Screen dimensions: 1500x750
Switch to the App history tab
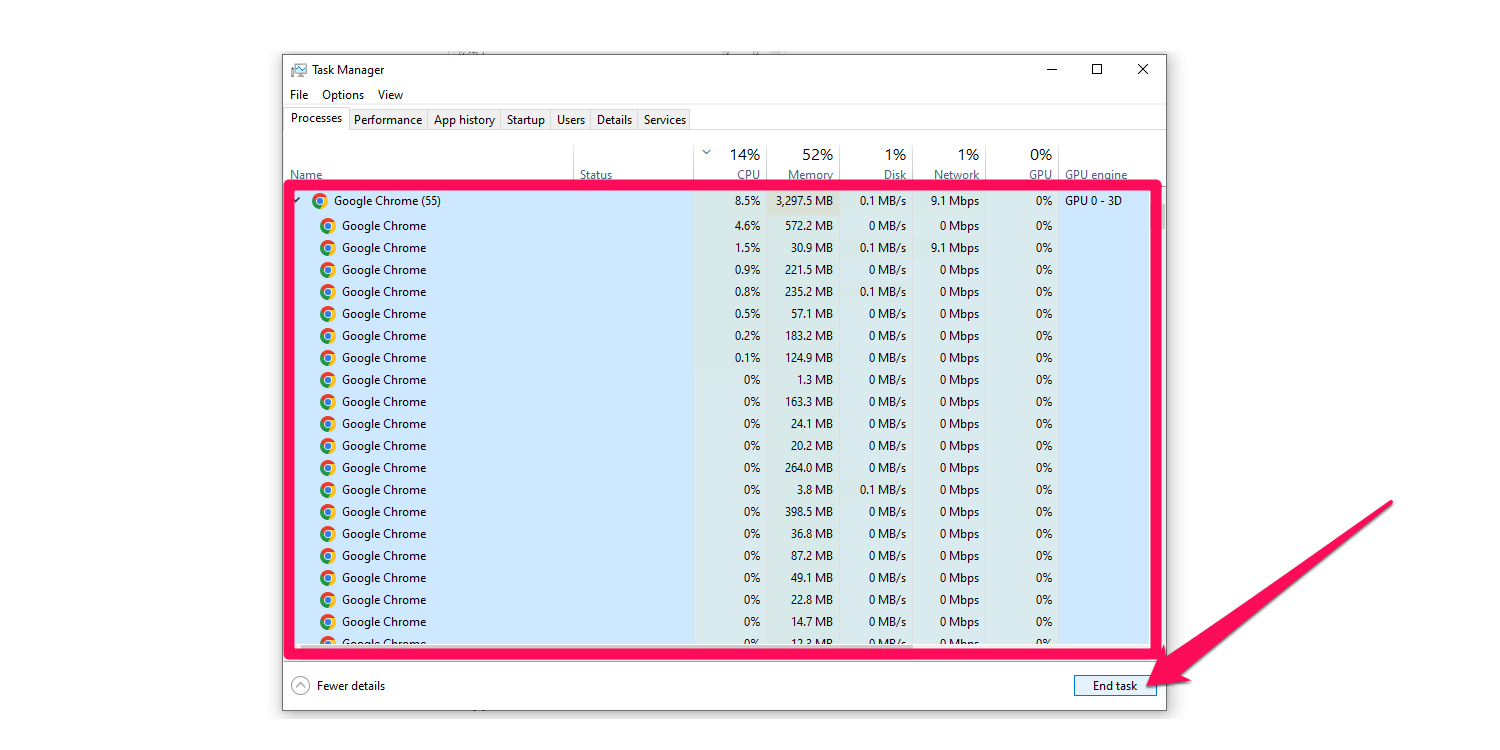tap(464, 120)
